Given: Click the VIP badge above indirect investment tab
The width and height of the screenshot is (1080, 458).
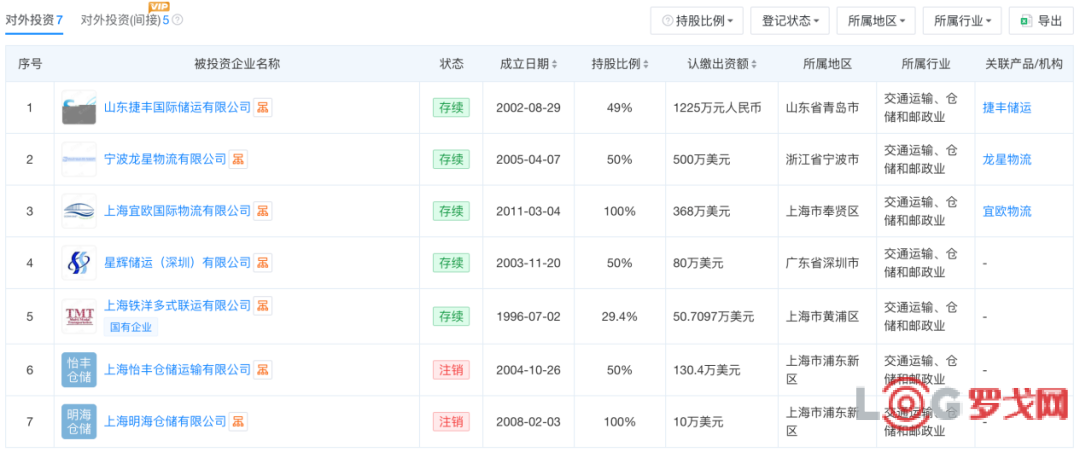Looking at the screenshot, I should 159,6.
